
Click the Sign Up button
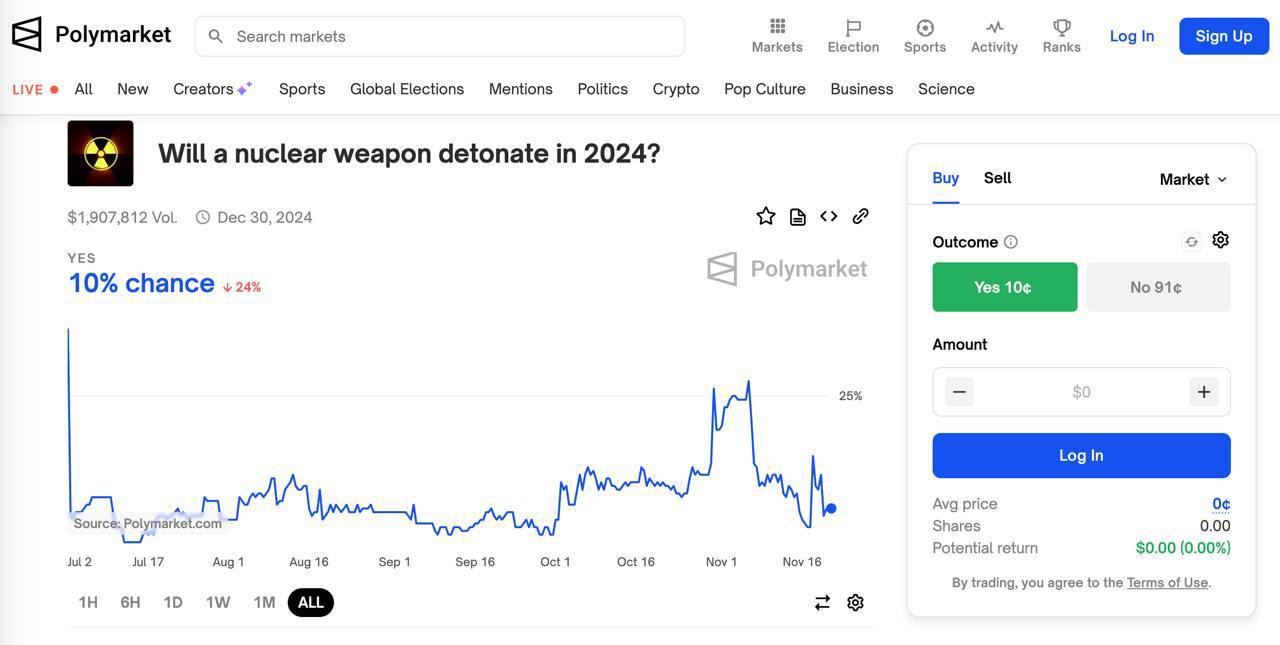(1223, 36)
